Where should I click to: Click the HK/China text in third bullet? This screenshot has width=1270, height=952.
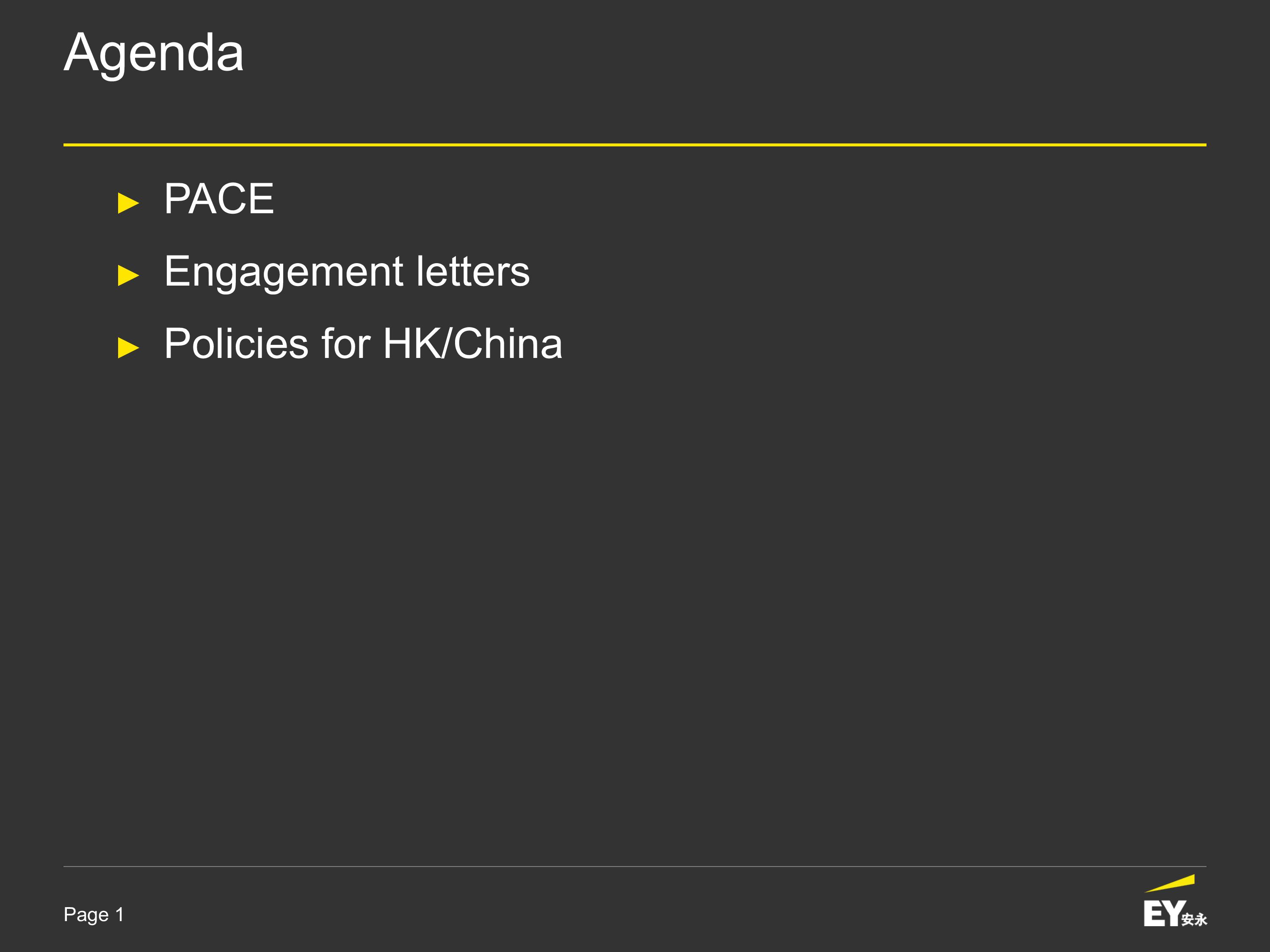coord(473,343)
